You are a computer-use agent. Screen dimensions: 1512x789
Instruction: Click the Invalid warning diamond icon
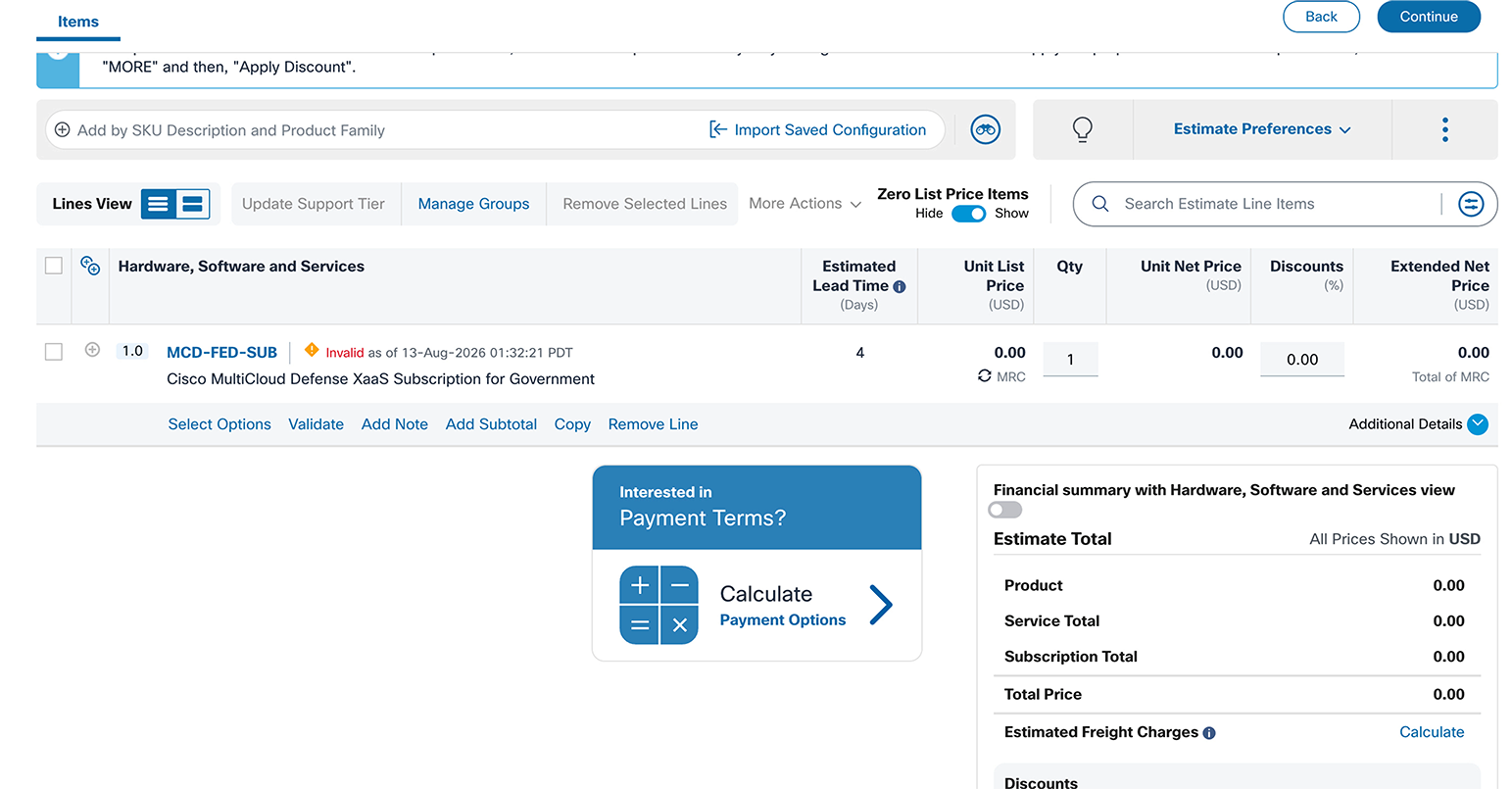[x=312, y=350]
